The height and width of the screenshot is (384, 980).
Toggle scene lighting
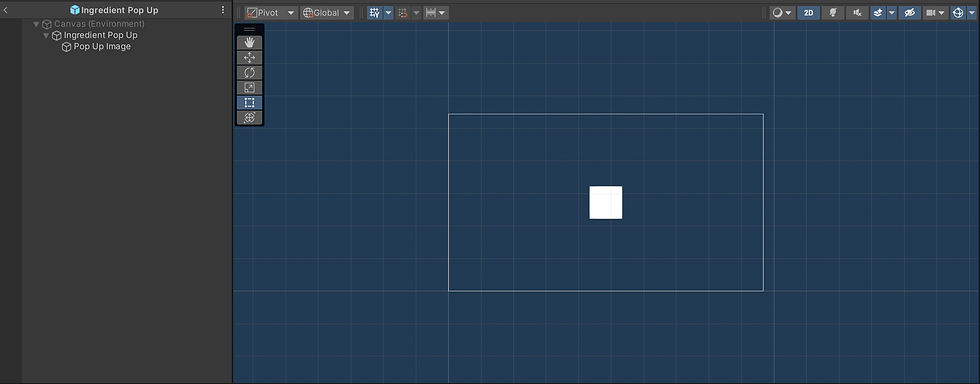(x=832, y=13)
